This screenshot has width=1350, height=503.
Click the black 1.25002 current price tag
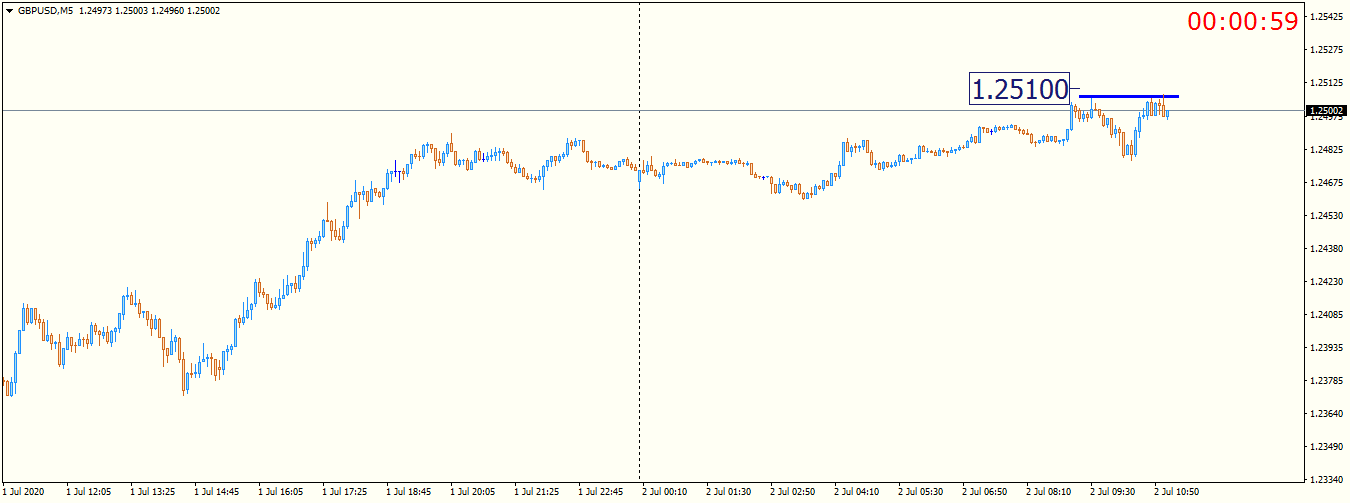[1326, 110]
